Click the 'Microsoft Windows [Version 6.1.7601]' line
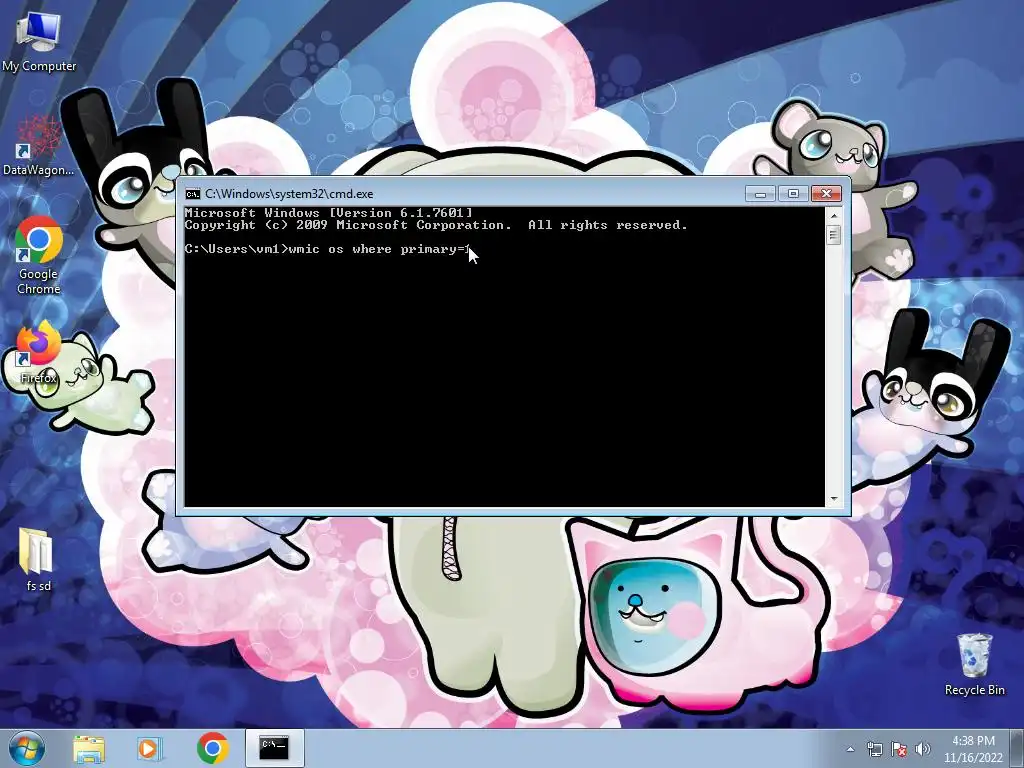This screenshot has height=768, width=1024. pyautogui.click(x=328, y=213)
